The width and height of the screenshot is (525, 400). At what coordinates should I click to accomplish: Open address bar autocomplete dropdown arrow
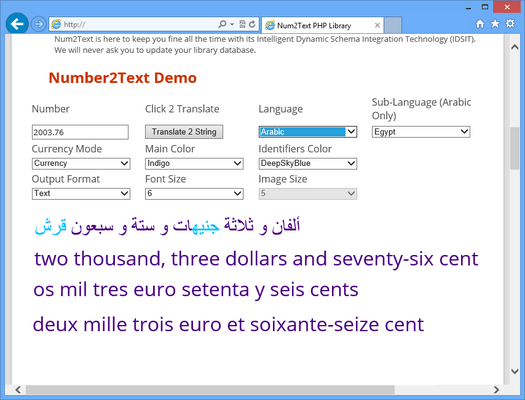click(232, 24)
